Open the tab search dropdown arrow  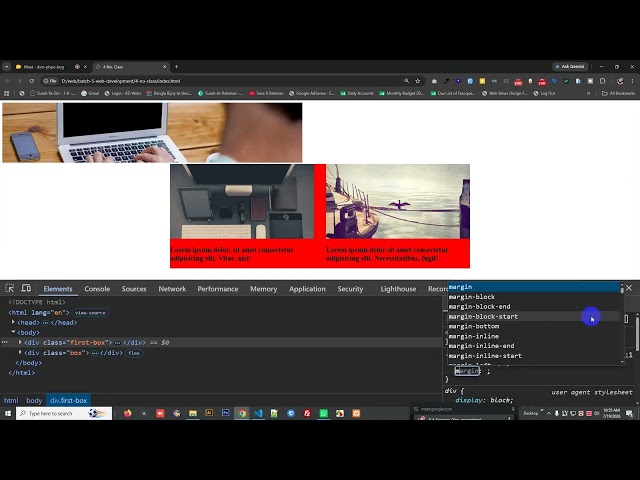tap(7, 67)
